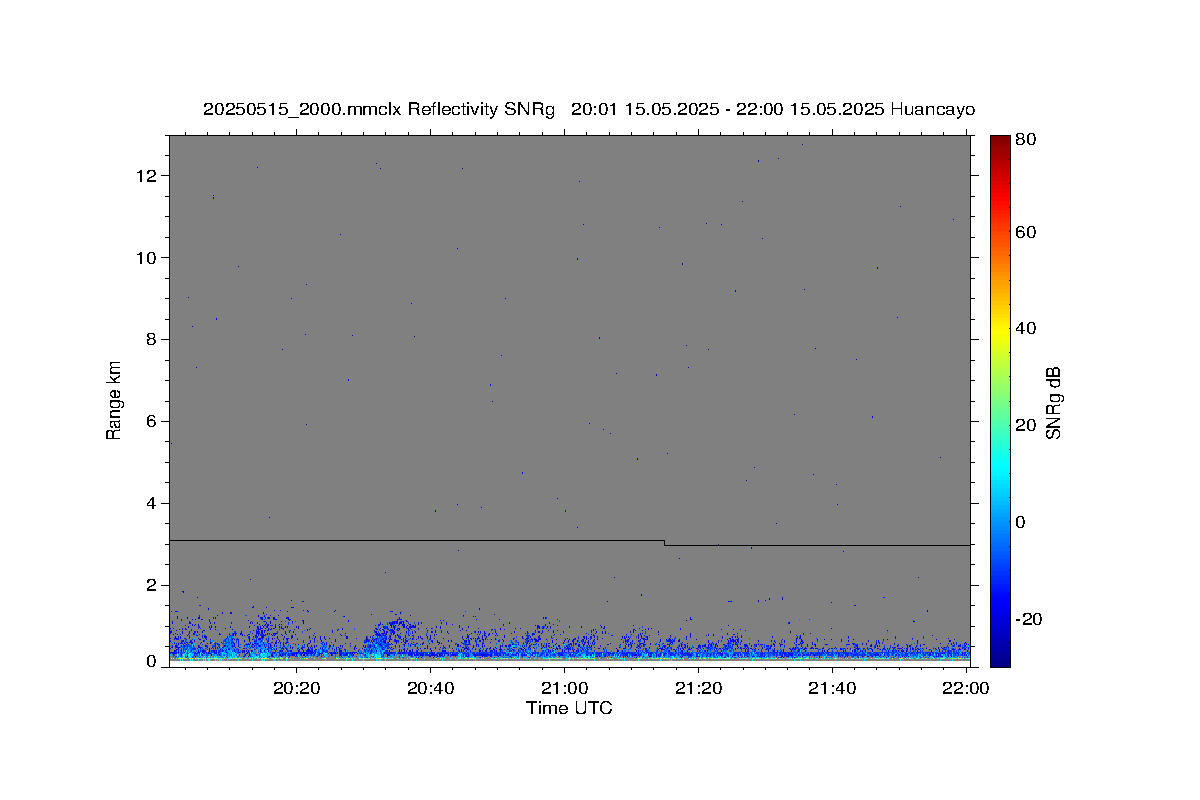Click the '40' colorbar scale value
The image size is (1200, 800).
coord(1024,328)
